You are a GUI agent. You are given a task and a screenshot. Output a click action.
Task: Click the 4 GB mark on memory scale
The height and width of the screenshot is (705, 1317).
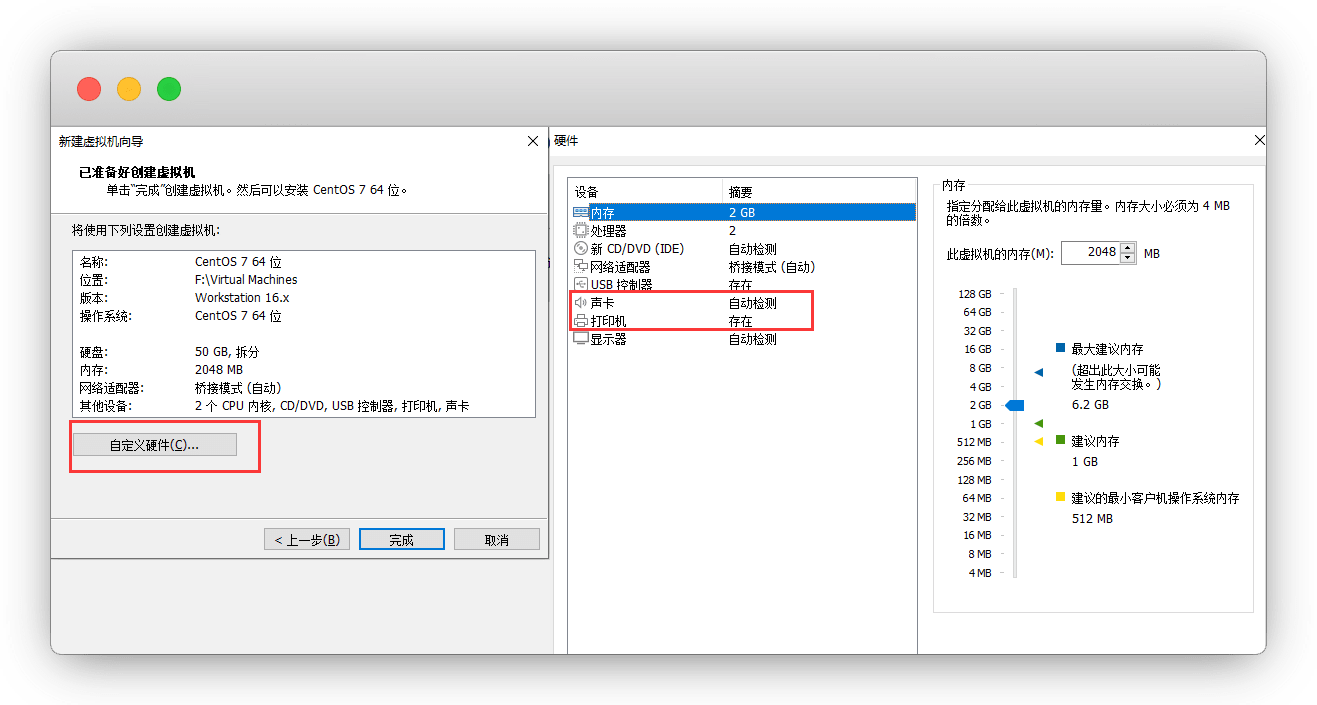pyautogui.click(x=980, y=387)
